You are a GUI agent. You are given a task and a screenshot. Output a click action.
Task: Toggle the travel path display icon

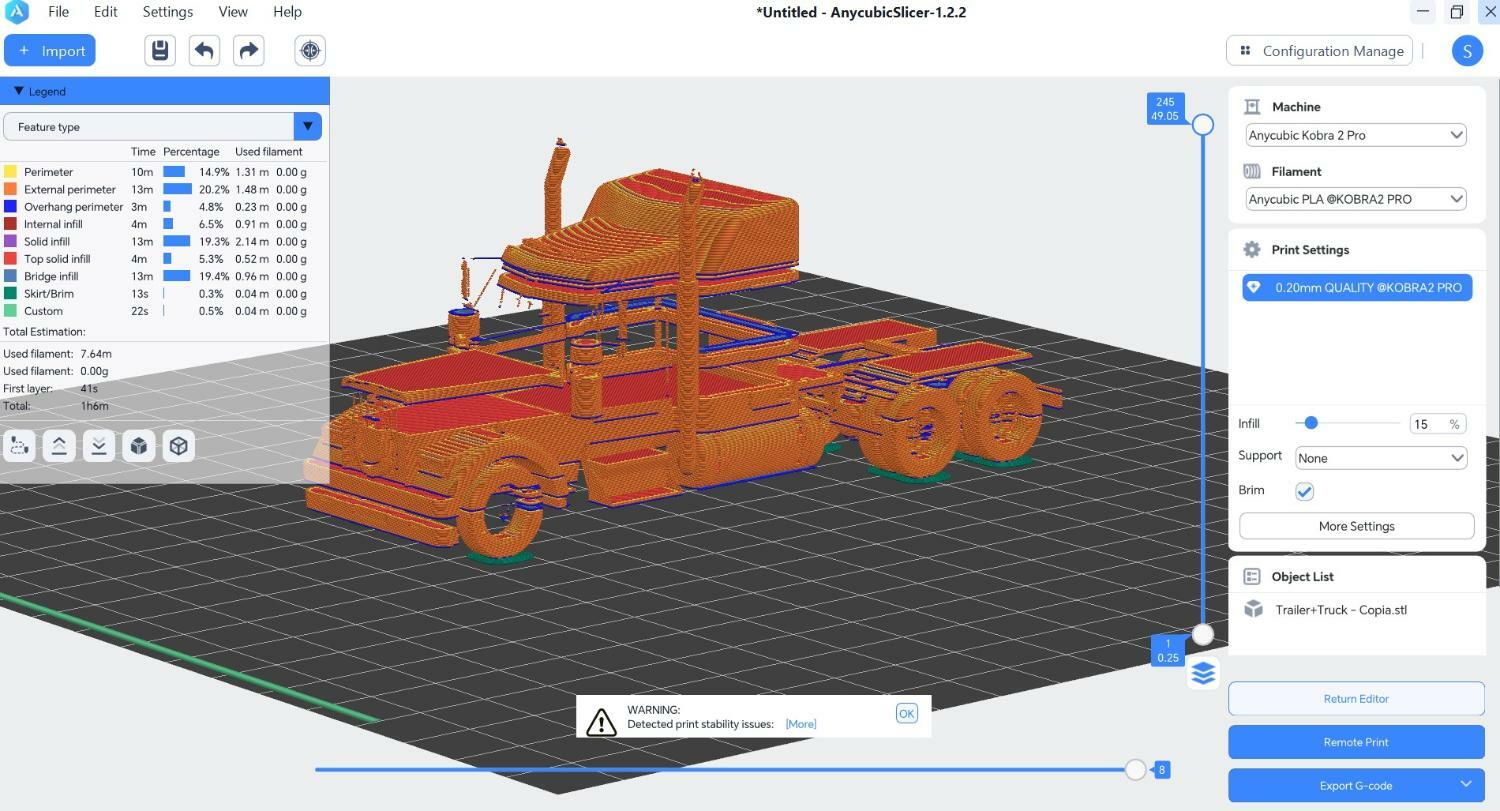click(19, 446)
